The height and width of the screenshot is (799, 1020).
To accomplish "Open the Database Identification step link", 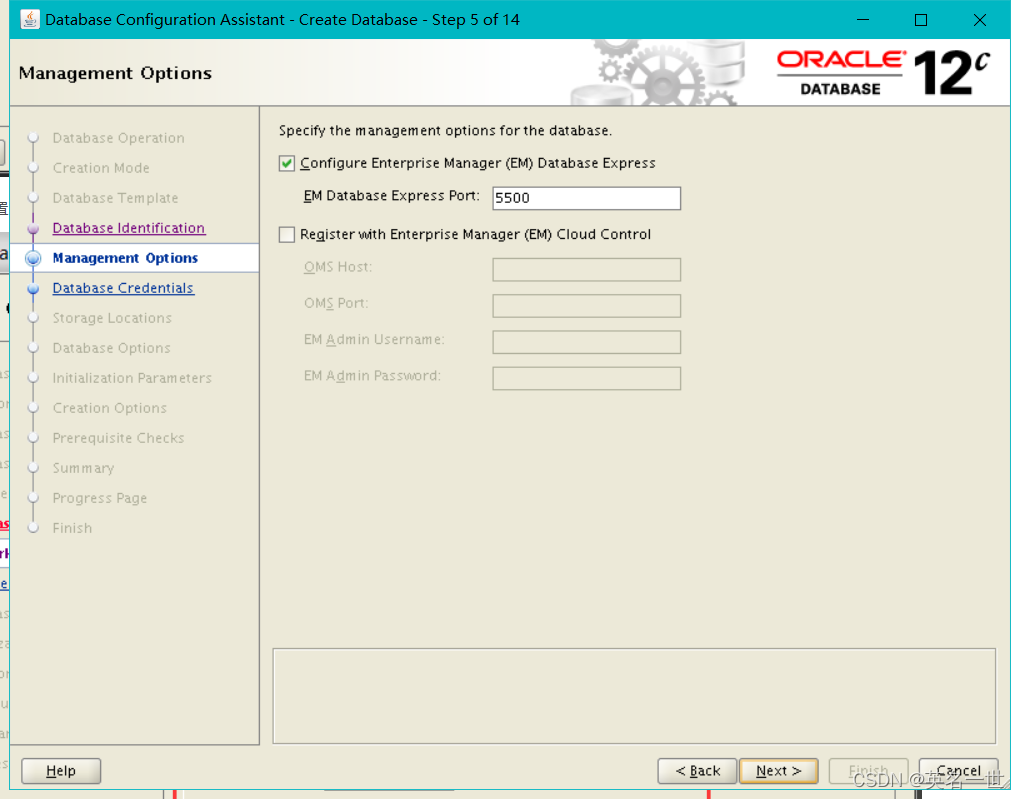I will coord(129,228).
